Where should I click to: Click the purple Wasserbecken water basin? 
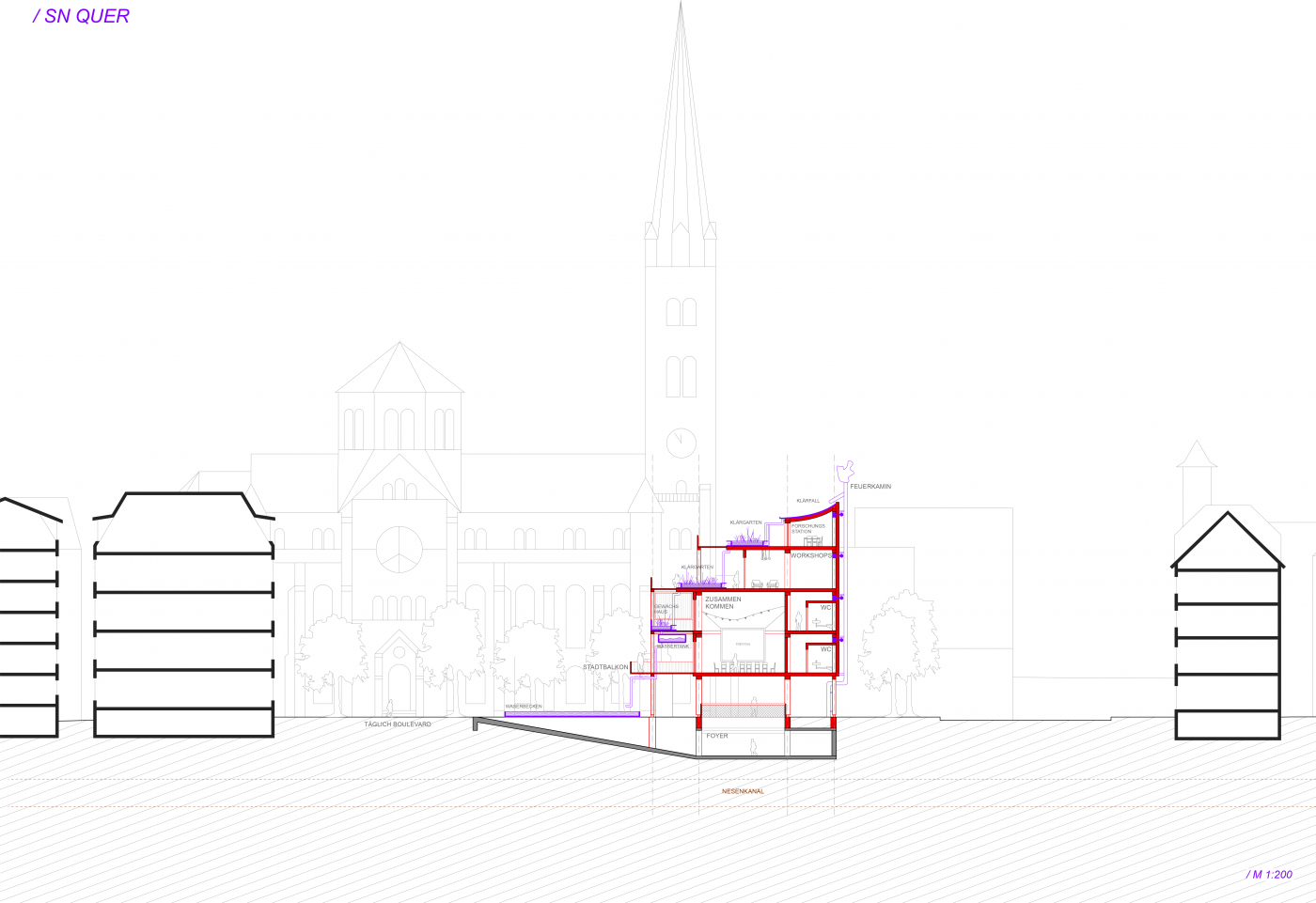pyautogui.click(x=572, y=714)
